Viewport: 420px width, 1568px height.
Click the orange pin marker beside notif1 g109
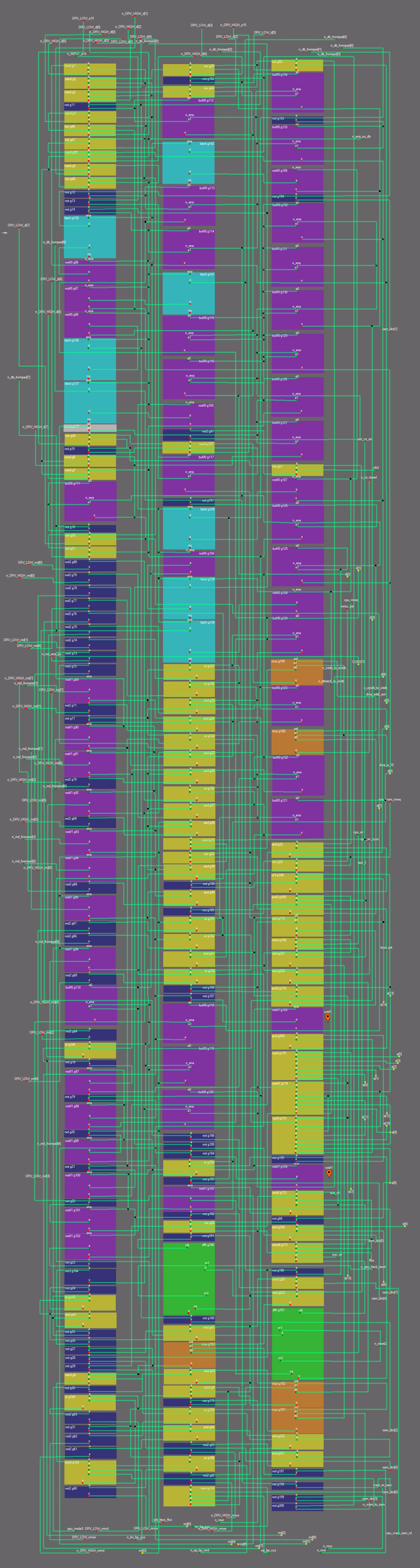tap(329, 1173)
